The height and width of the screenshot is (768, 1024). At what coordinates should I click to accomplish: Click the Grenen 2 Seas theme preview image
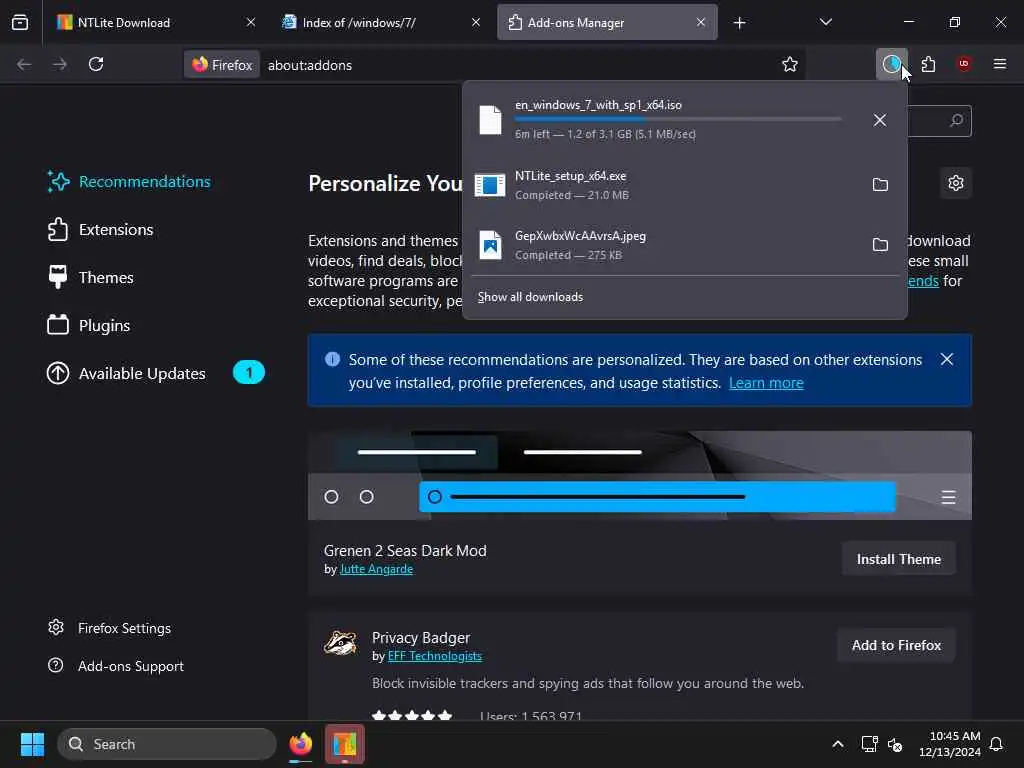pos(639,475)
